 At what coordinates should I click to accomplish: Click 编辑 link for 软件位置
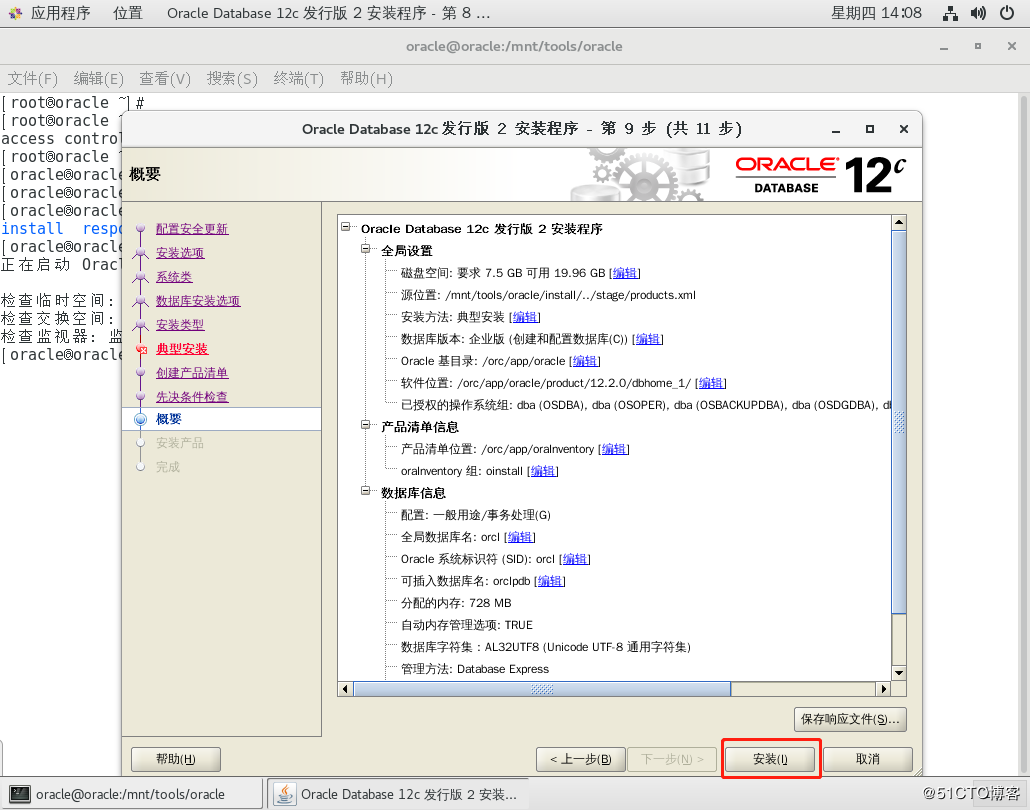coord(711,383)
